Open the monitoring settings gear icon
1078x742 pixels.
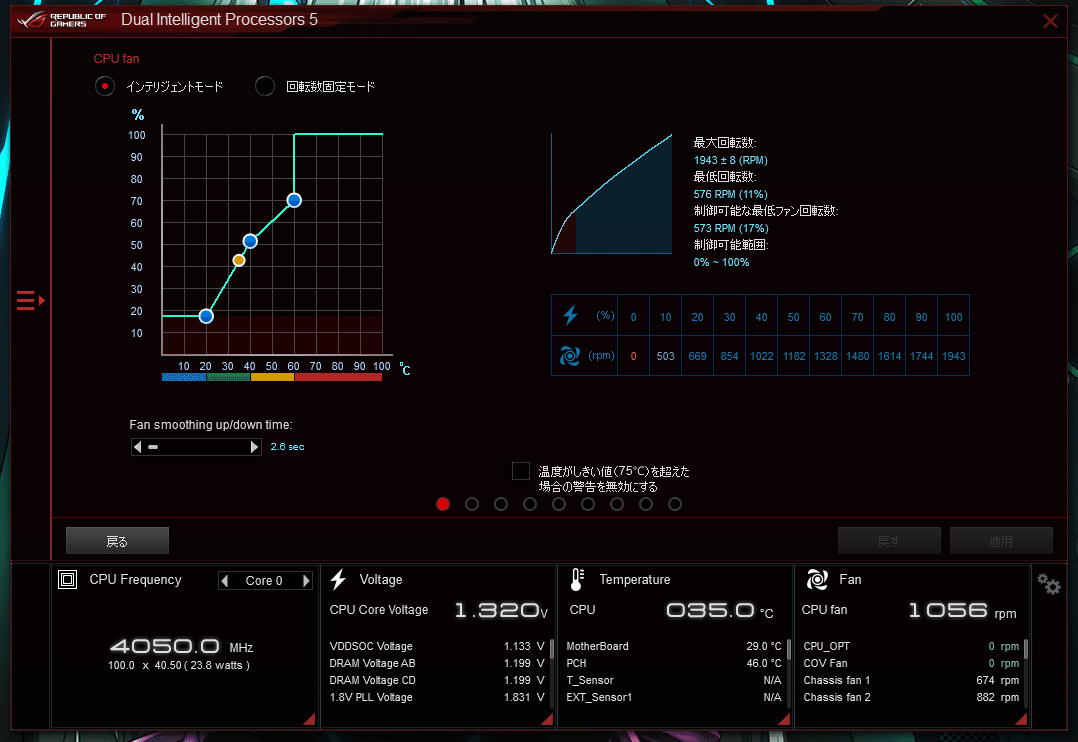[1048, 585]
